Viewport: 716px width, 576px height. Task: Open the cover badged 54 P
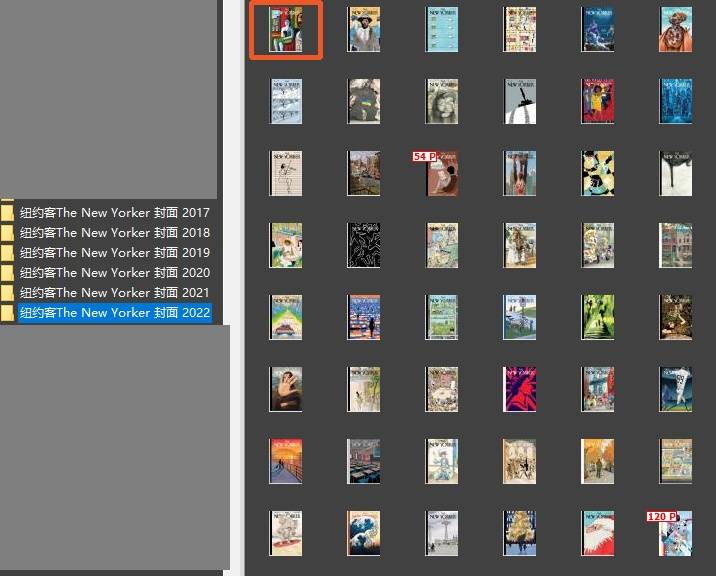[x=442, y=174]
